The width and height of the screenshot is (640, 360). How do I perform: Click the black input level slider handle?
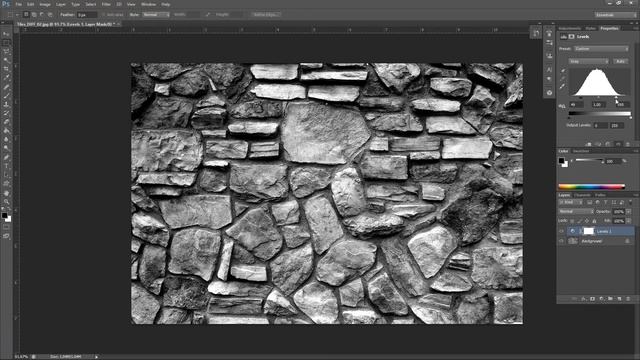click(581, 98)
